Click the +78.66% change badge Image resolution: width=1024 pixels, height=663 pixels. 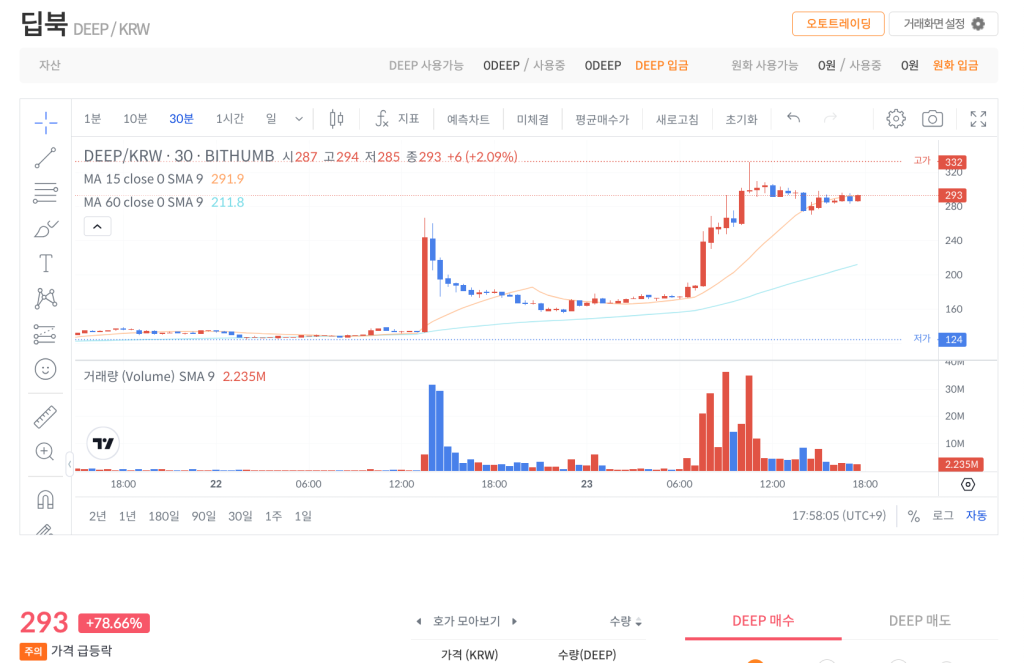pos(114,623)
